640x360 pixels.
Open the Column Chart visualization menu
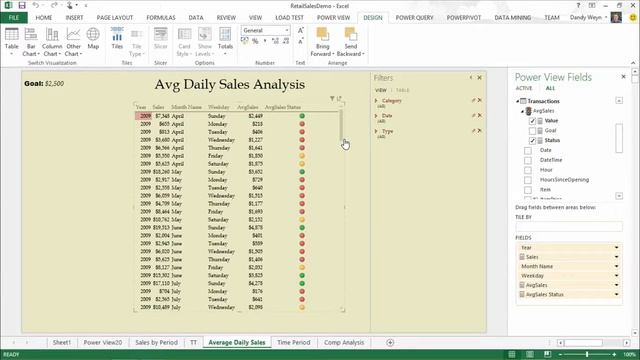point(52,42)
